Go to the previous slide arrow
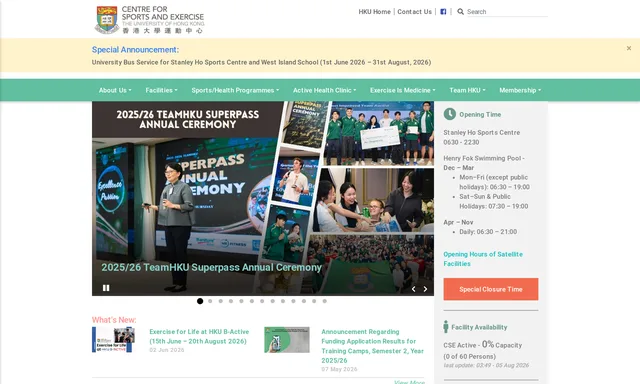Image resolution: width=640 pixels, height=384 pixels. (x=413, y=289)
